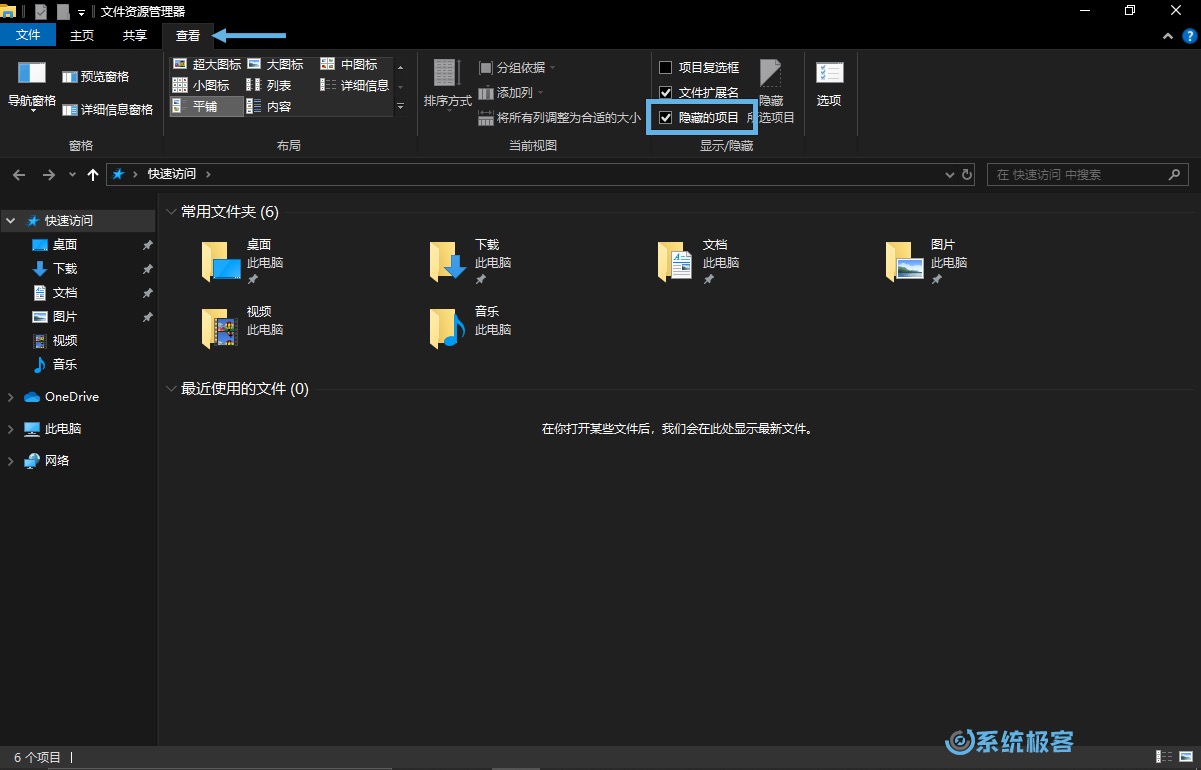
Task: Select 文档 in the navigation pane
Action: 65,293
